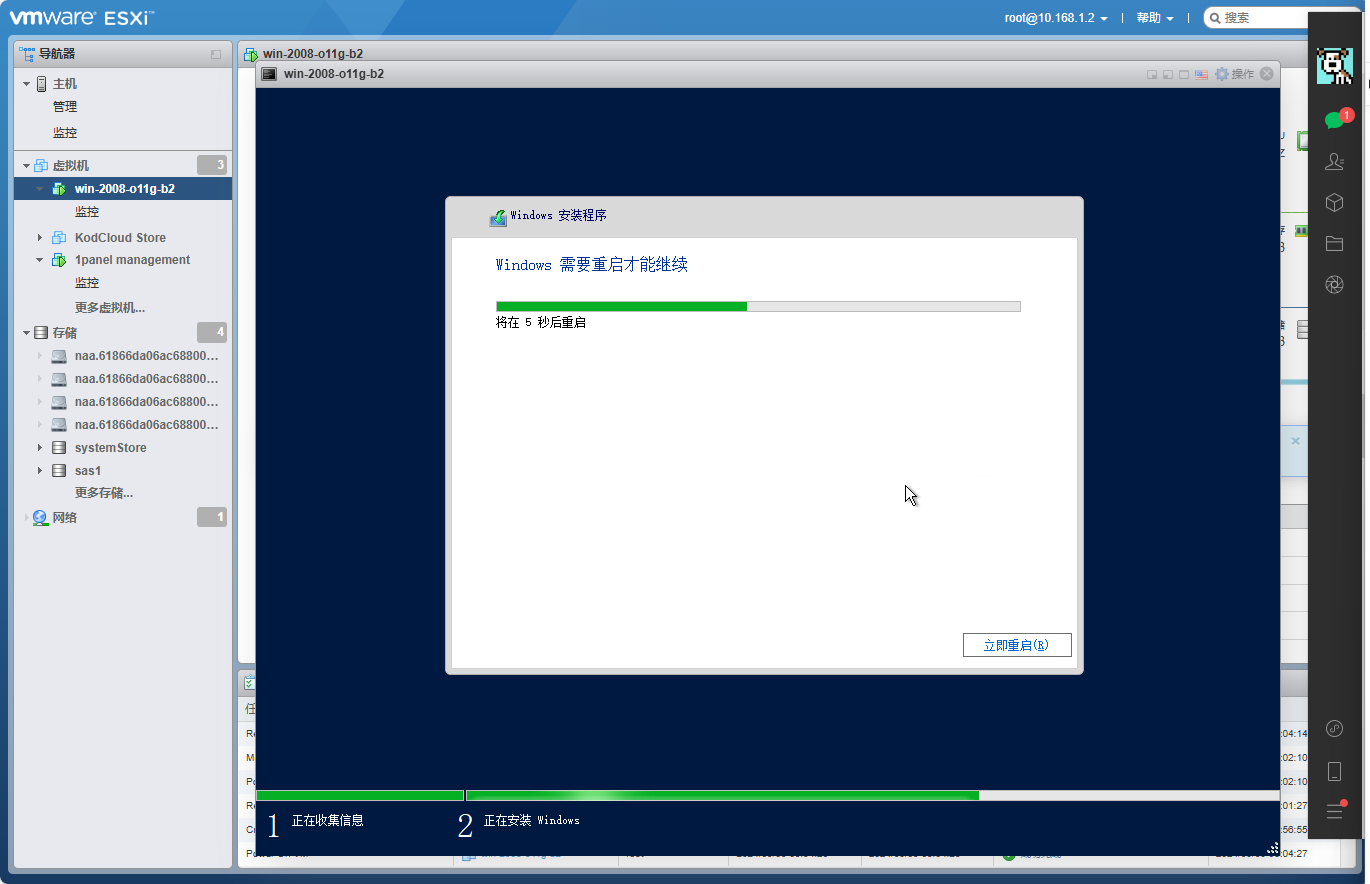This screenshot has height=884, width=1370.
Task: Close the console window with X button
Action: [1267, 74]
